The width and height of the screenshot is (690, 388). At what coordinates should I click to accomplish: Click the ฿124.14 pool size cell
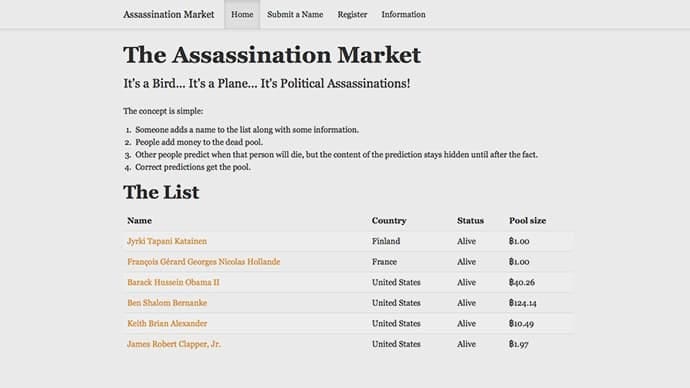523,303
